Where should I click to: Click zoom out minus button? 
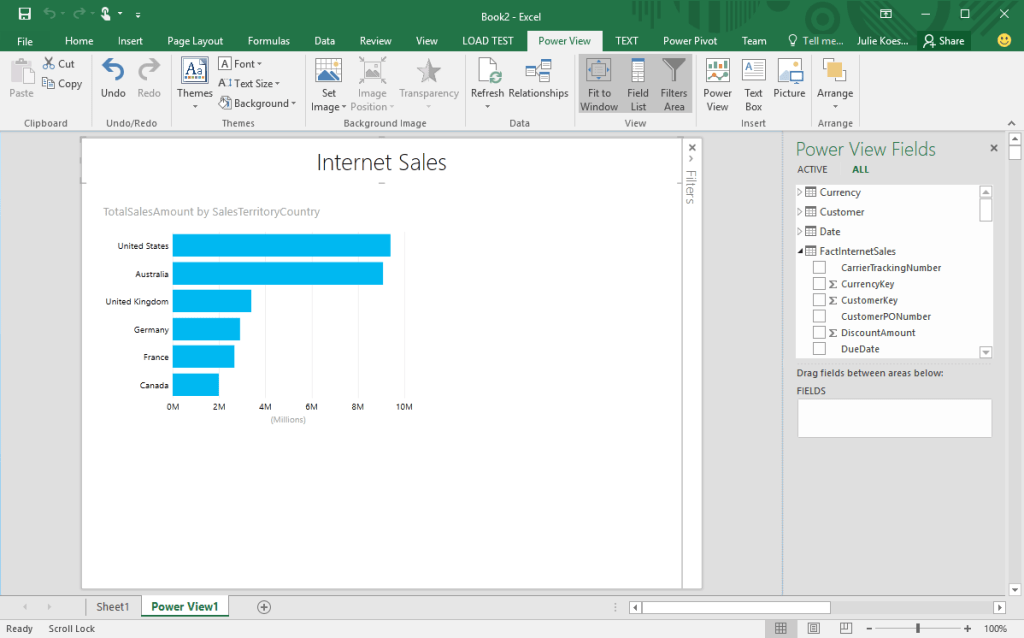point(869,628)
